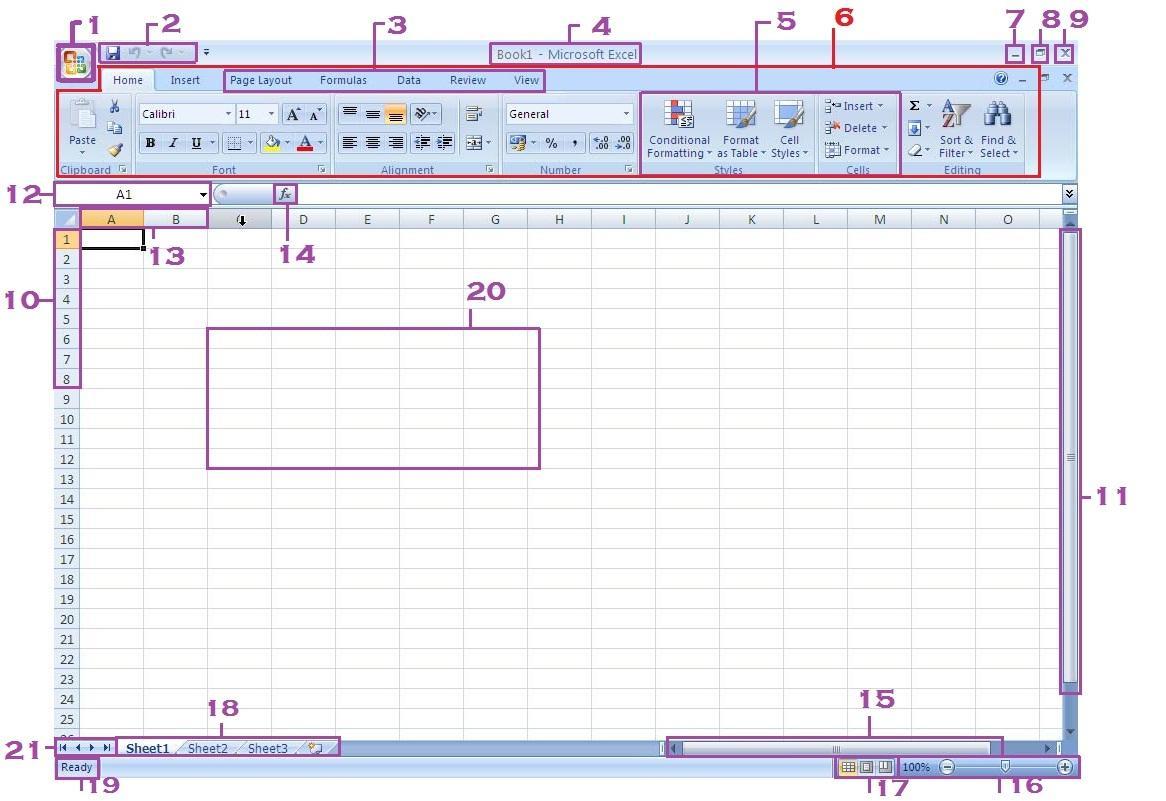The height and width of the screenshot is (801, 1166).
Task: Open the Conditional Formatting dropdown
Action: (x=678, y=129)
